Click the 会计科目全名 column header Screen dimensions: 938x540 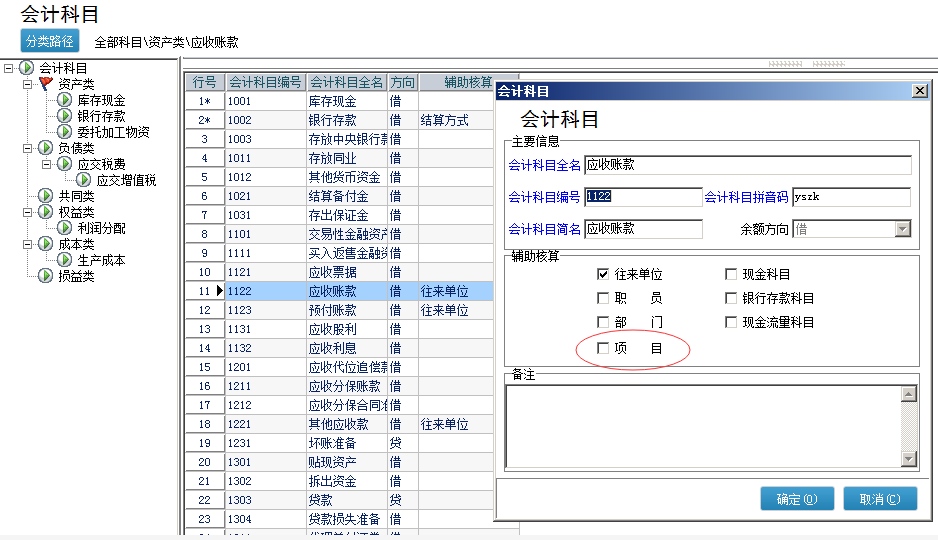click(x=346, y=82)
